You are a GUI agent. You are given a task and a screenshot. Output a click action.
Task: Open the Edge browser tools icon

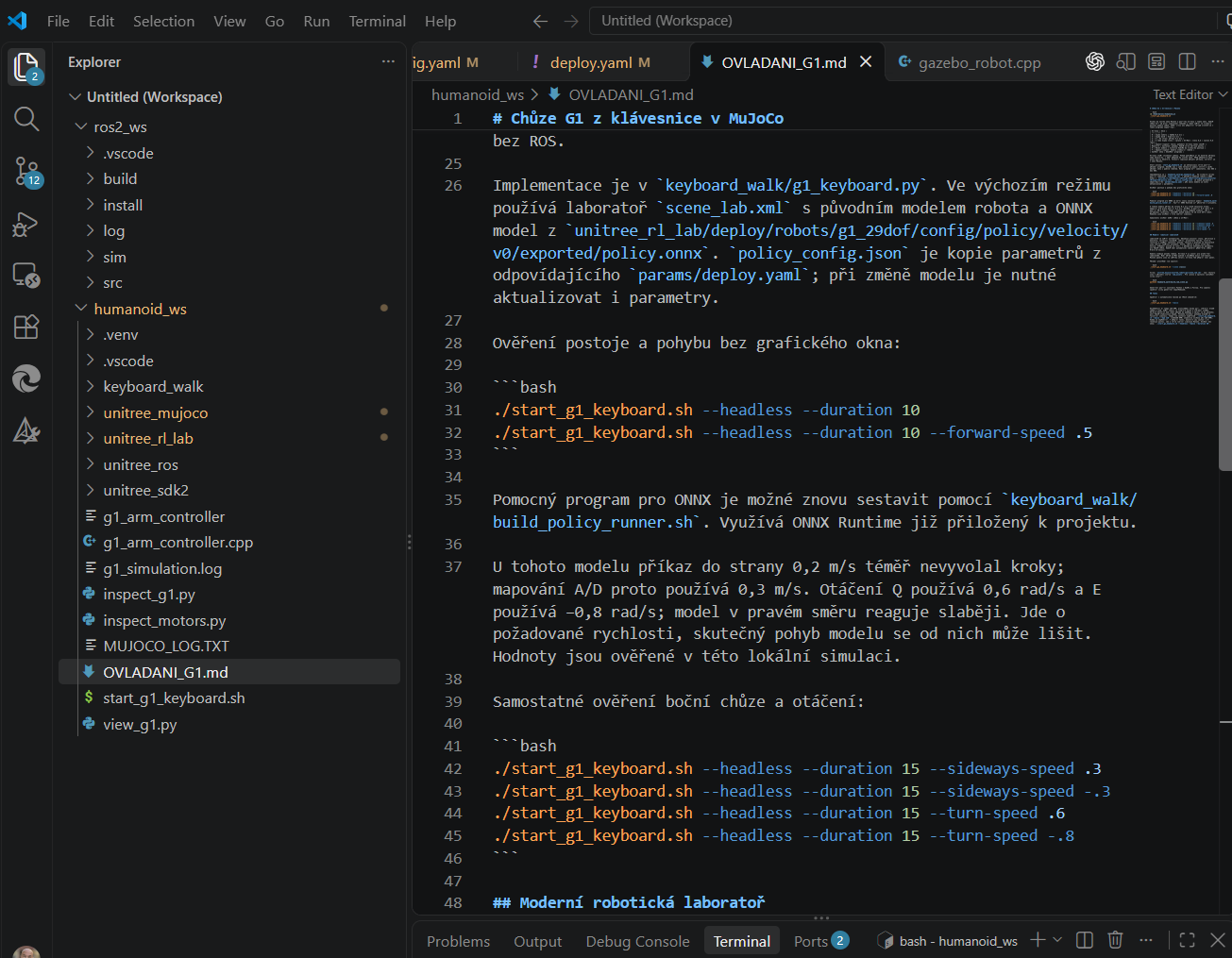point(25,378)
